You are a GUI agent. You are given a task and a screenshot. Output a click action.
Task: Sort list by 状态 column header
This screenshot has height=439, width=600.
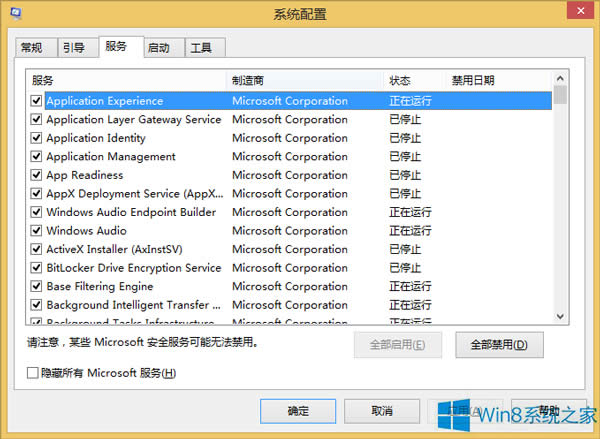pos(412,80)
